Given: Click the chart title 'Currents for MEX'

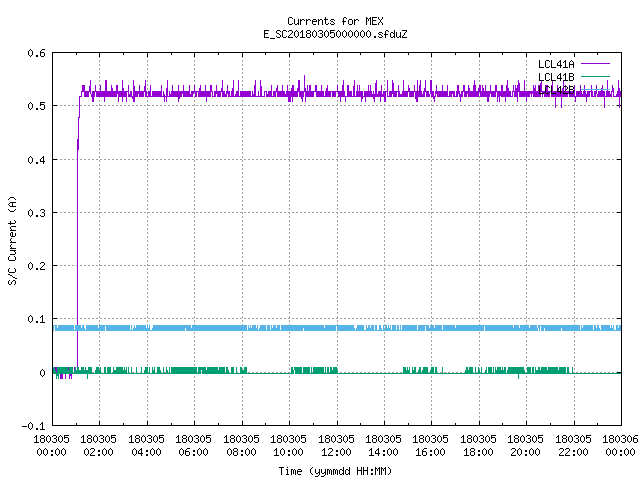Looking at the screenshot, I should coord(335,21).
